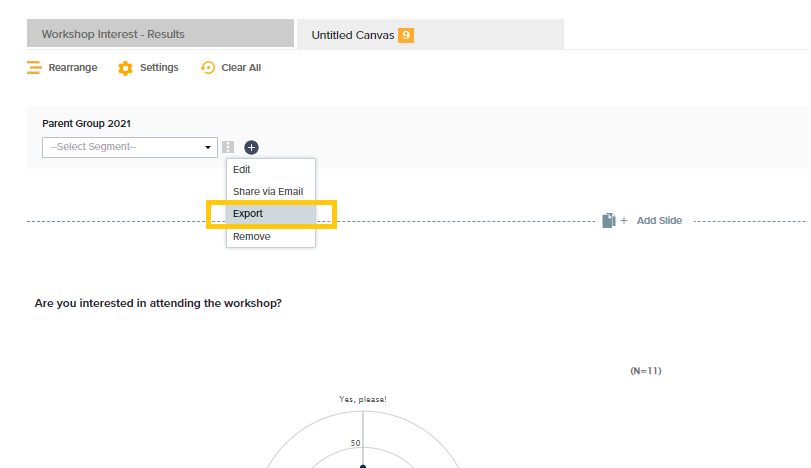Click the Clear All text label
This screenshot has height=468, width=811.
click(241, 68)
